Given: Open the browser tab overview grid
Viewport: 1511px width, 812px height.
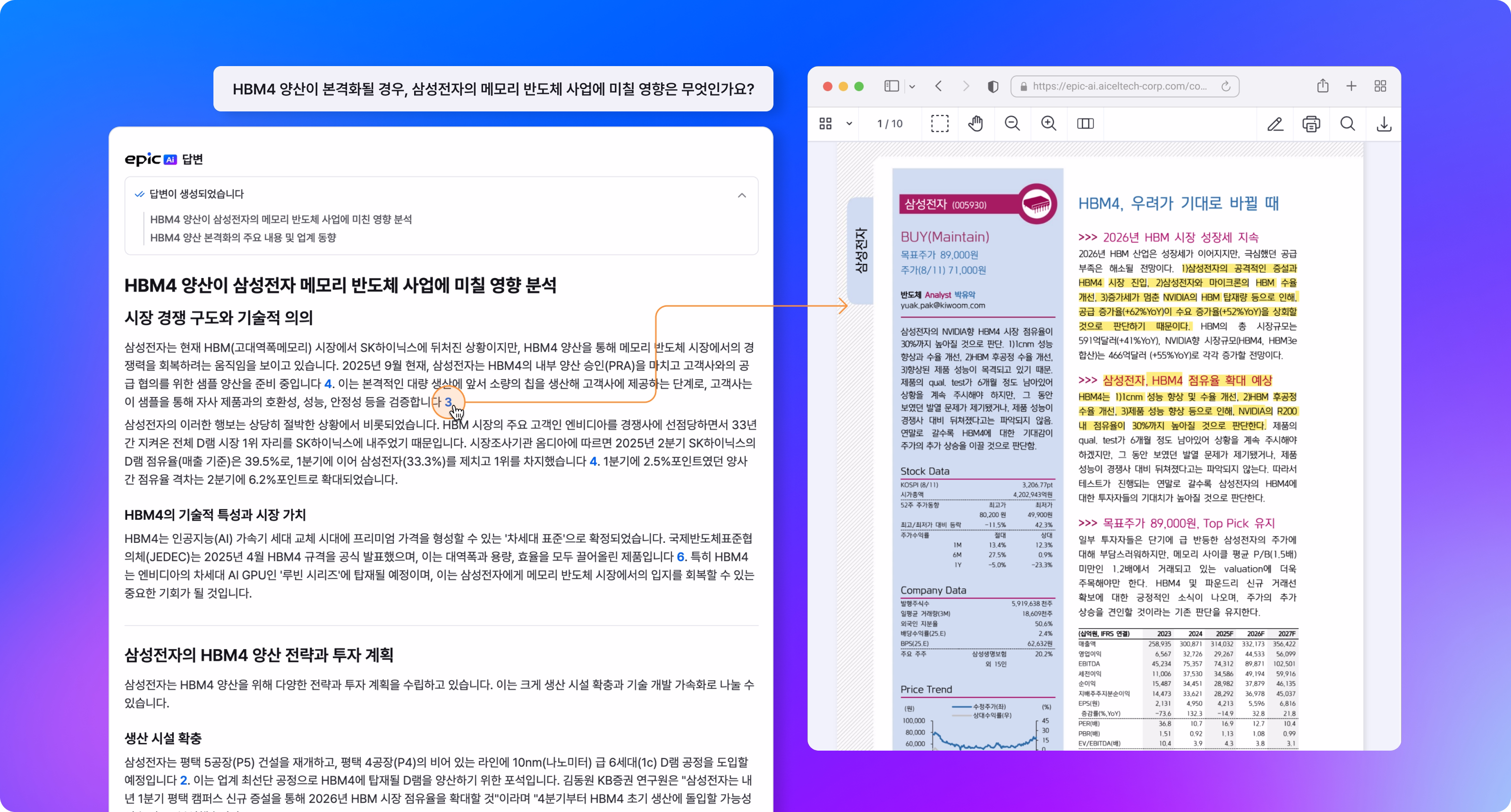Looking at the screenshot, I should 1380,86.
